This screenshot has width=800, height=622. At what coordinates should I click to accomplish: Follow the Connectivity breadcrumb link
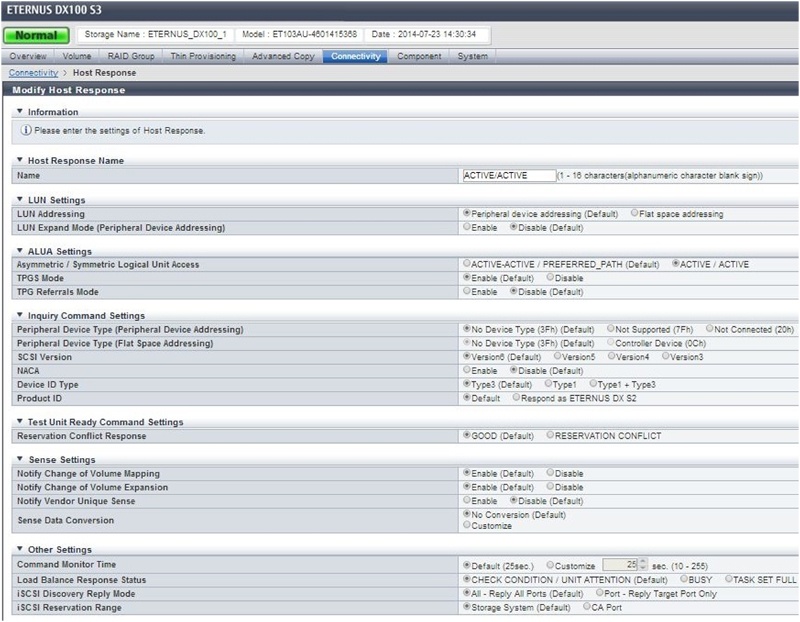coord(33,72)
